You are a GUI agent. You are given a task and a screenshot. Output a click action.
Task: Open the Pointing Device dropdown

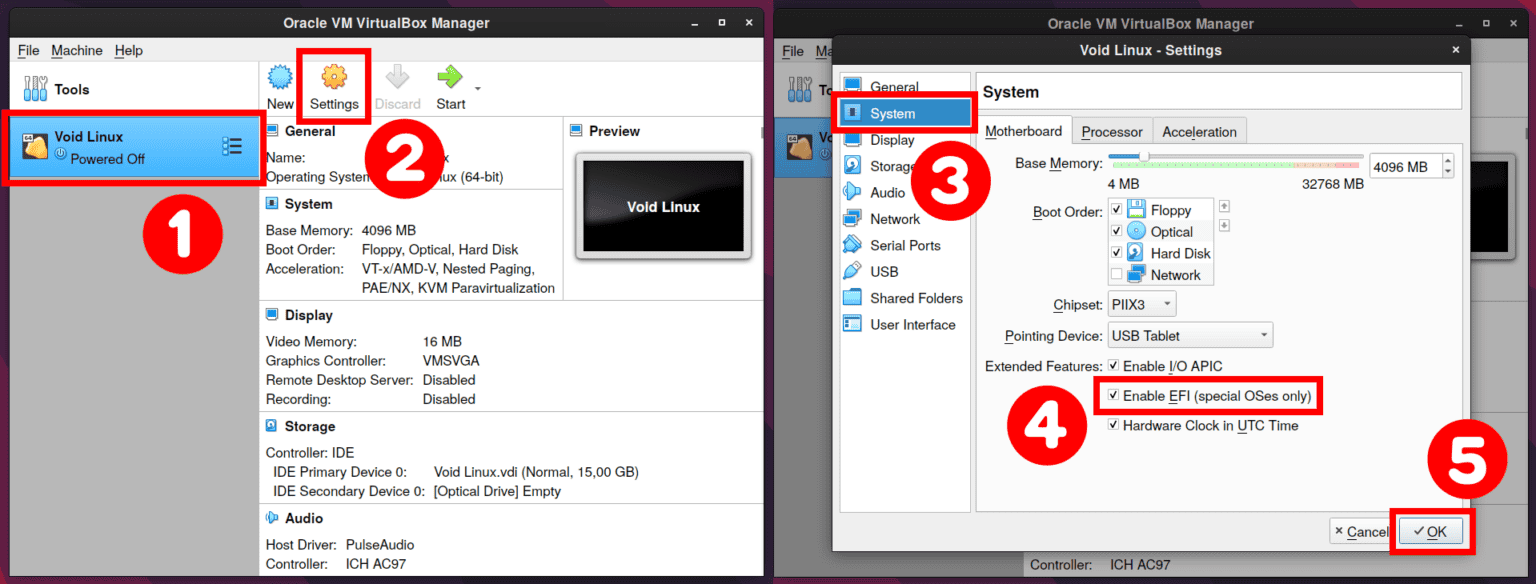click(1189, 335)
